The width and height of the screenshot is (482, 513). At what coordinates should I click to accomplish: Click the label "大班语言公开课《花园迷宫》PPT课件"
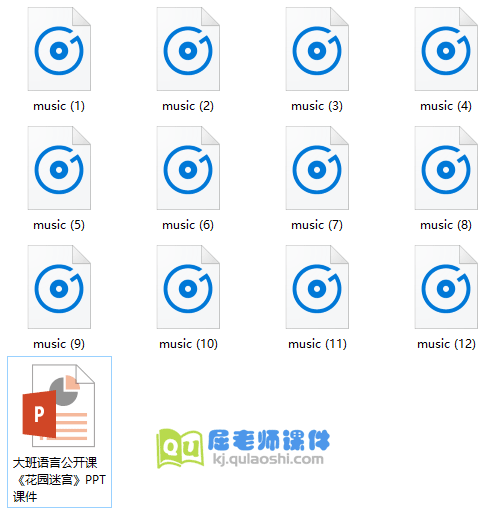(59, 480)
